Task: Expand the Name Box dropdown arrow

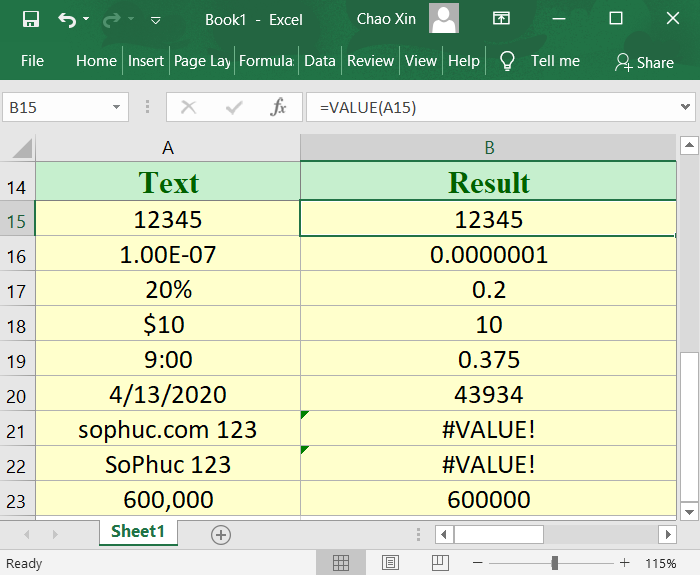Action: [x=118, y=107]
